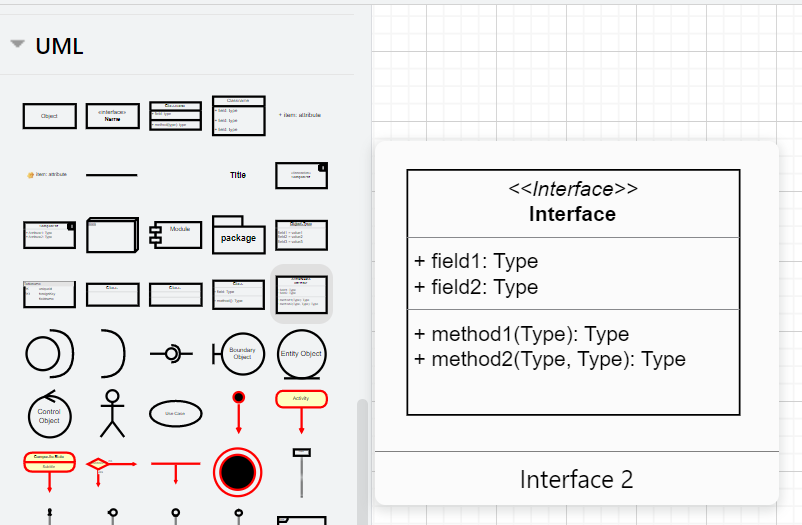Select the red start state arrow shape

(x=238, y=411)
